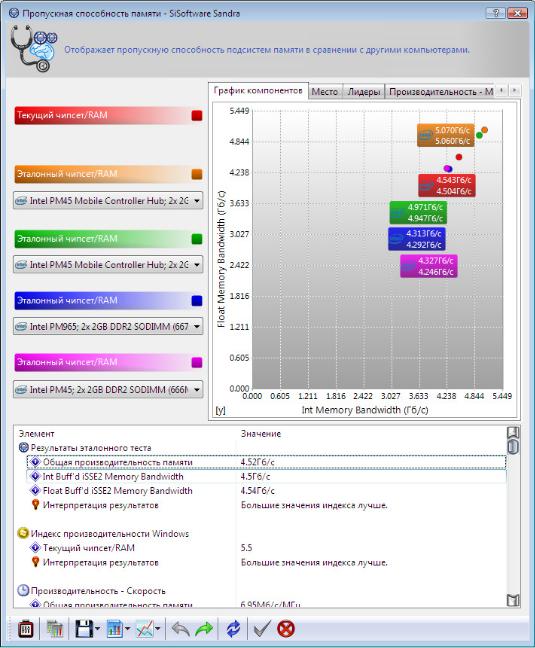Click the grey checkmark OK icon

262,629
